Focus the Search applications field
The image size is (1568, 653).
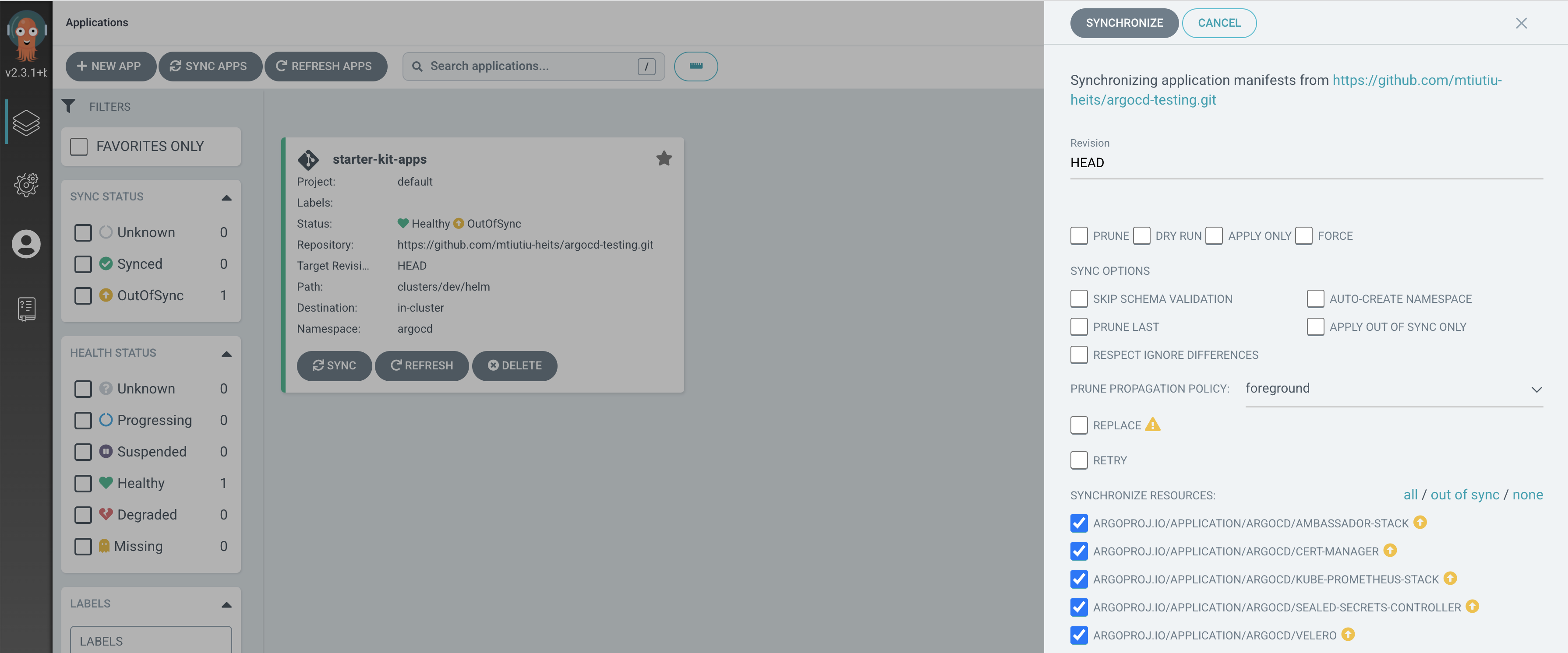[530, 66]
